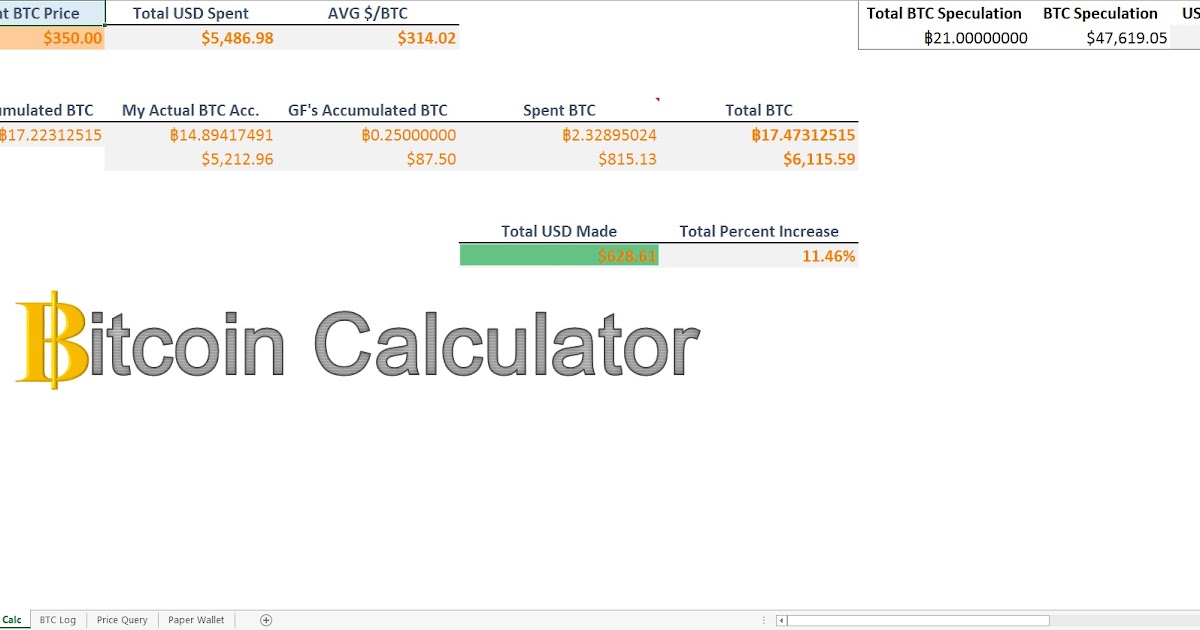Viewport: 1200px width, 630px height.
Task: Click the Total USD Made header
Action: (x=559, y=231)
